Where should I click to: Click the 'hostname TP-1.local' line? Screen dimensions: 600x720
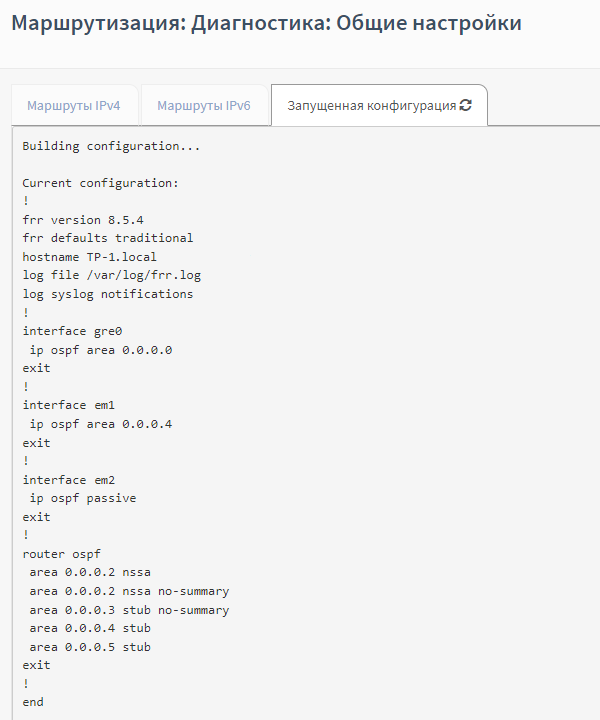coord(90,257)
